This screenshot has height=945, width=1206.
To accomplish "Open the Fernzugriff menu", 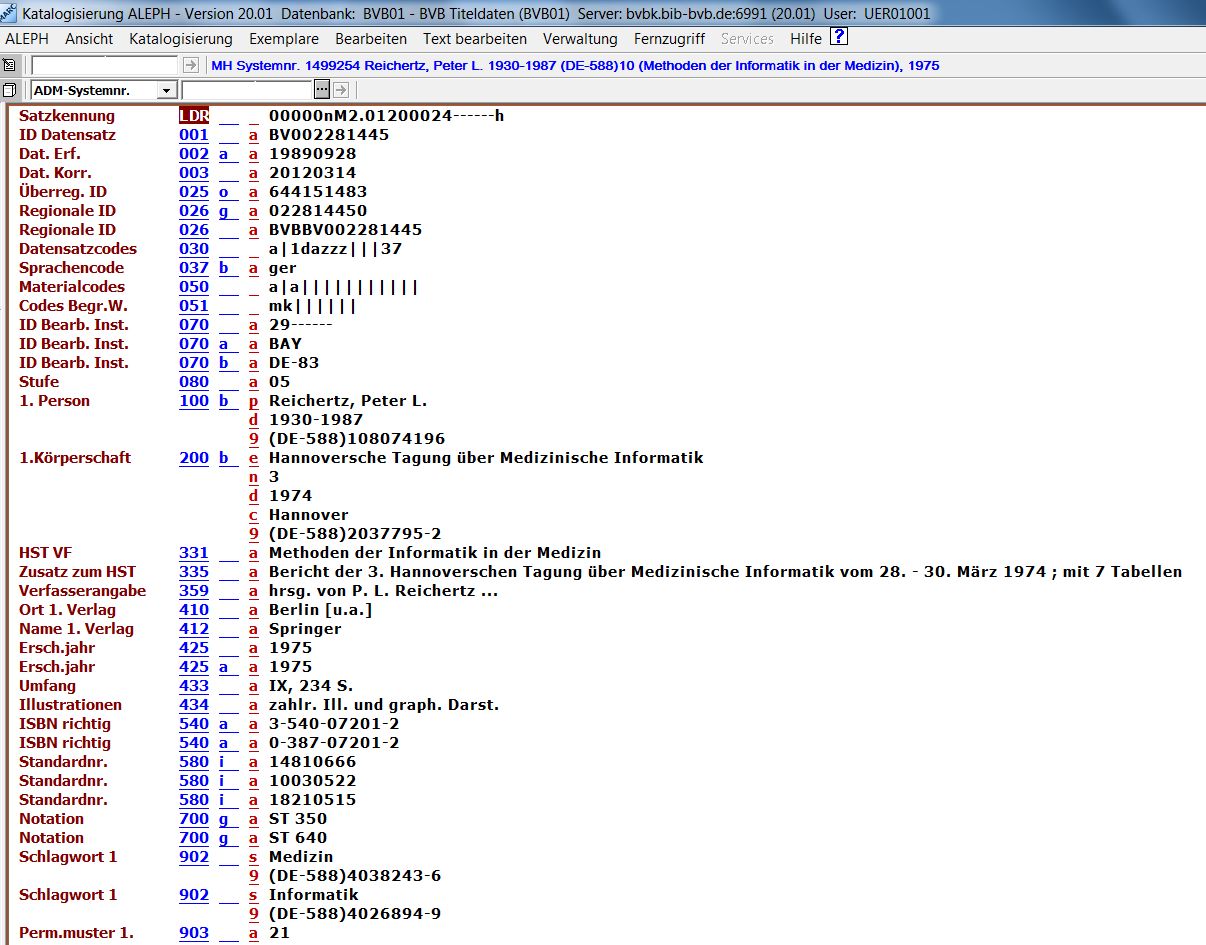I will pyautogui.click(x=669, y=38).
